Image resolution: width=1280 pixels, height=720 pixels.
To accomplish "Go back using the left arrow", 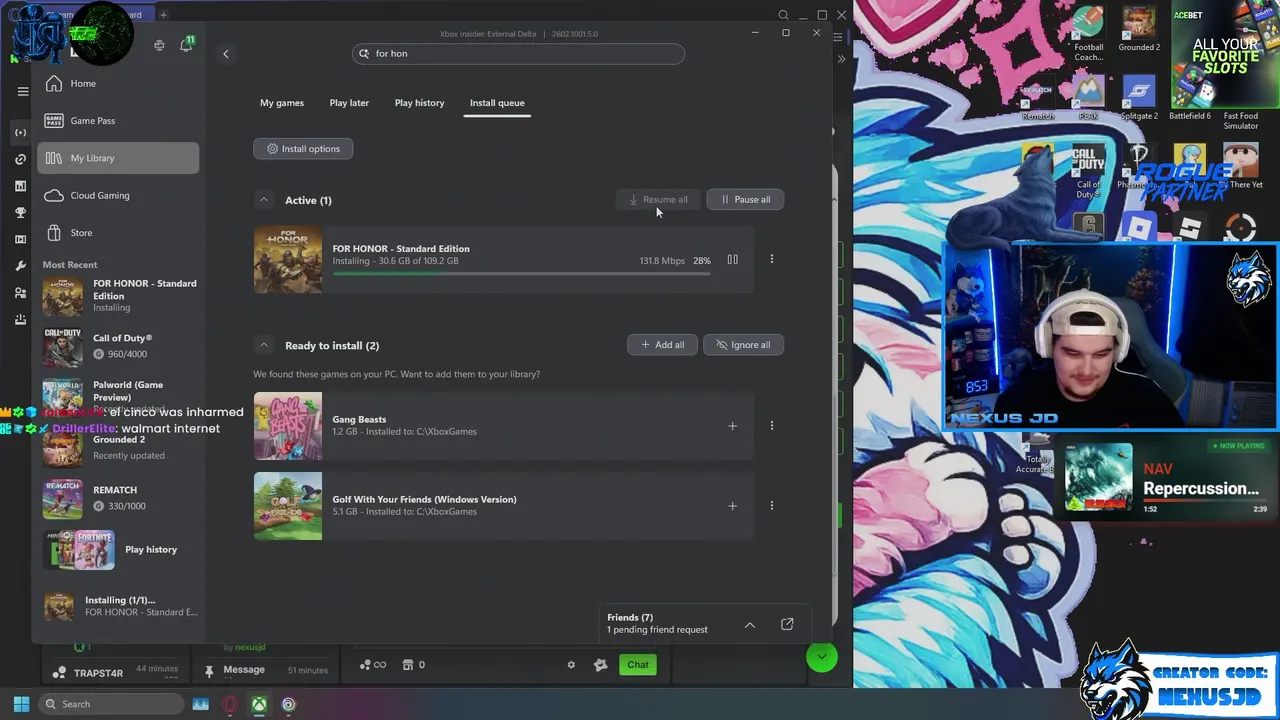I will pyautogui.click(x=226, y=54).
